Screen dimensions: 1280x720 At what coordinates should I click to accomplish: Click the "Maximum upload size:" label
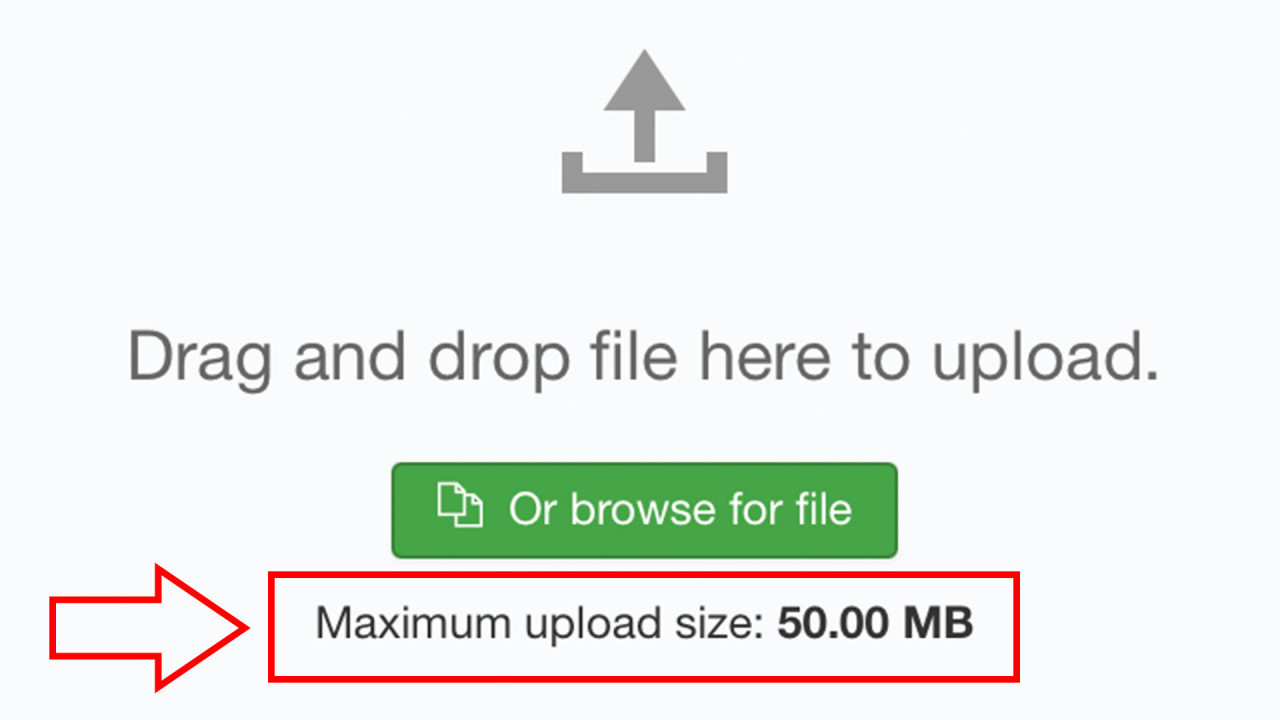[x=540, y=625]
